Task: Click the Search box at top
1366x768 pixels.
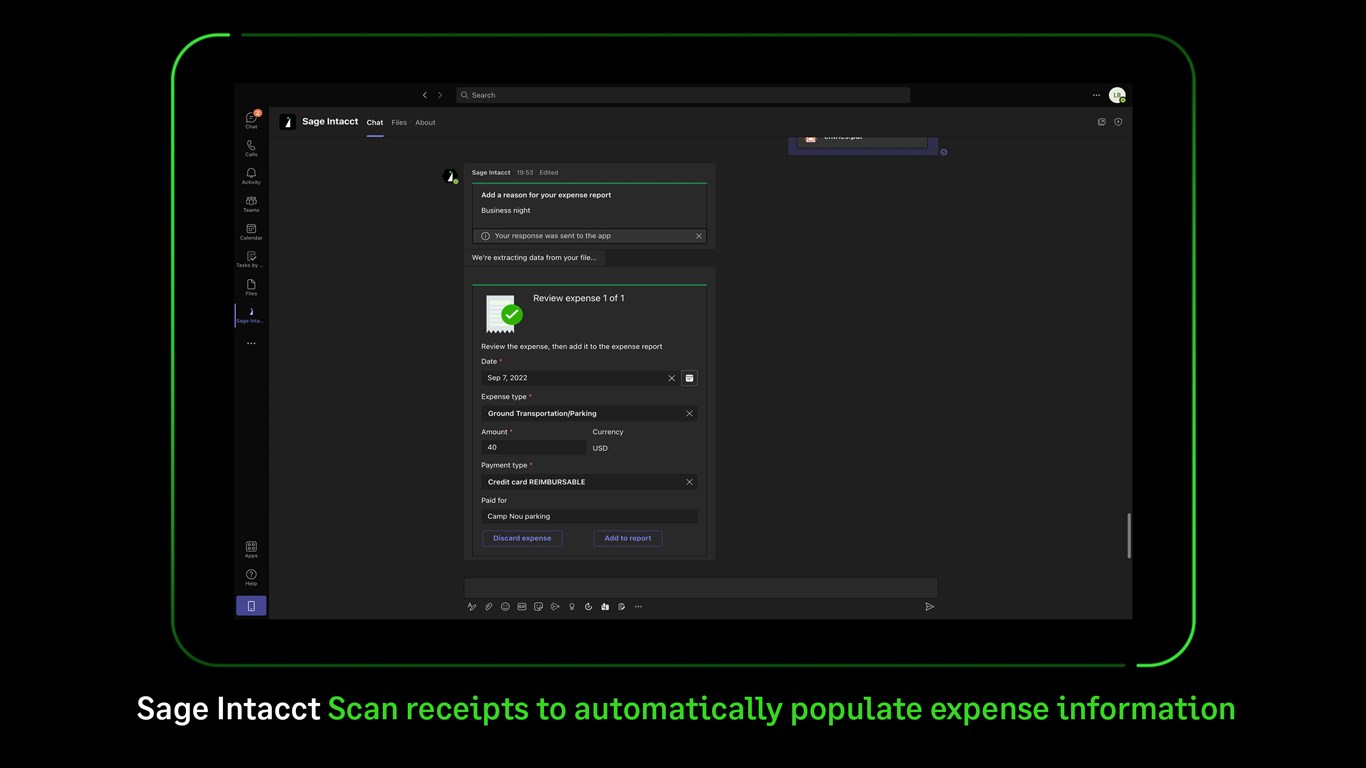Action: click(683, 95)
